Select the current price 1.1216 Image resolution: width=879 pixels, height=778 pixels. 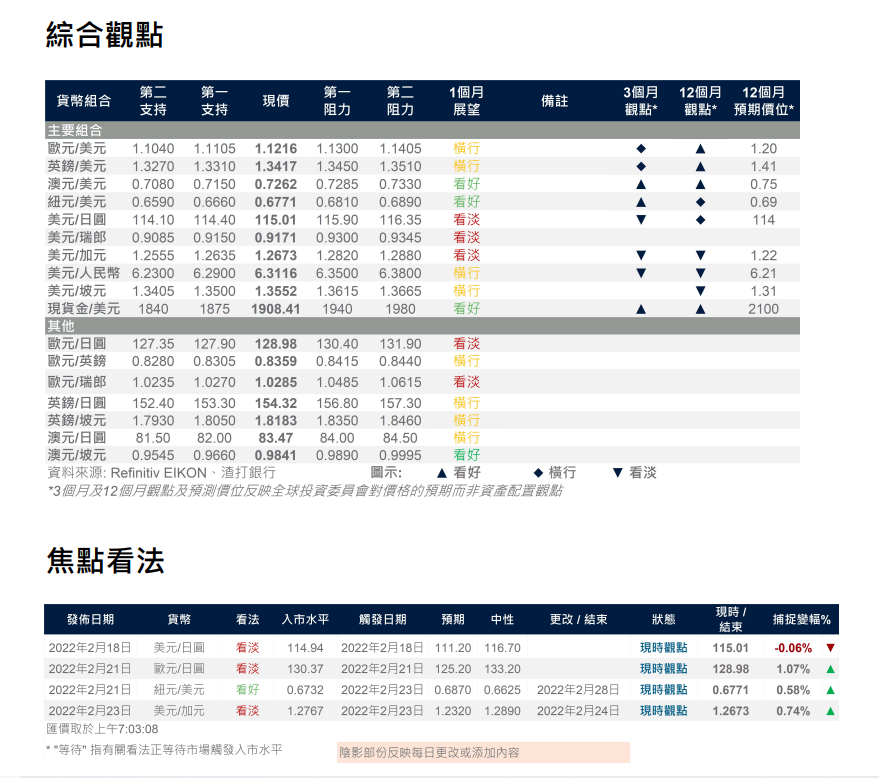click(x=276, y=149)
